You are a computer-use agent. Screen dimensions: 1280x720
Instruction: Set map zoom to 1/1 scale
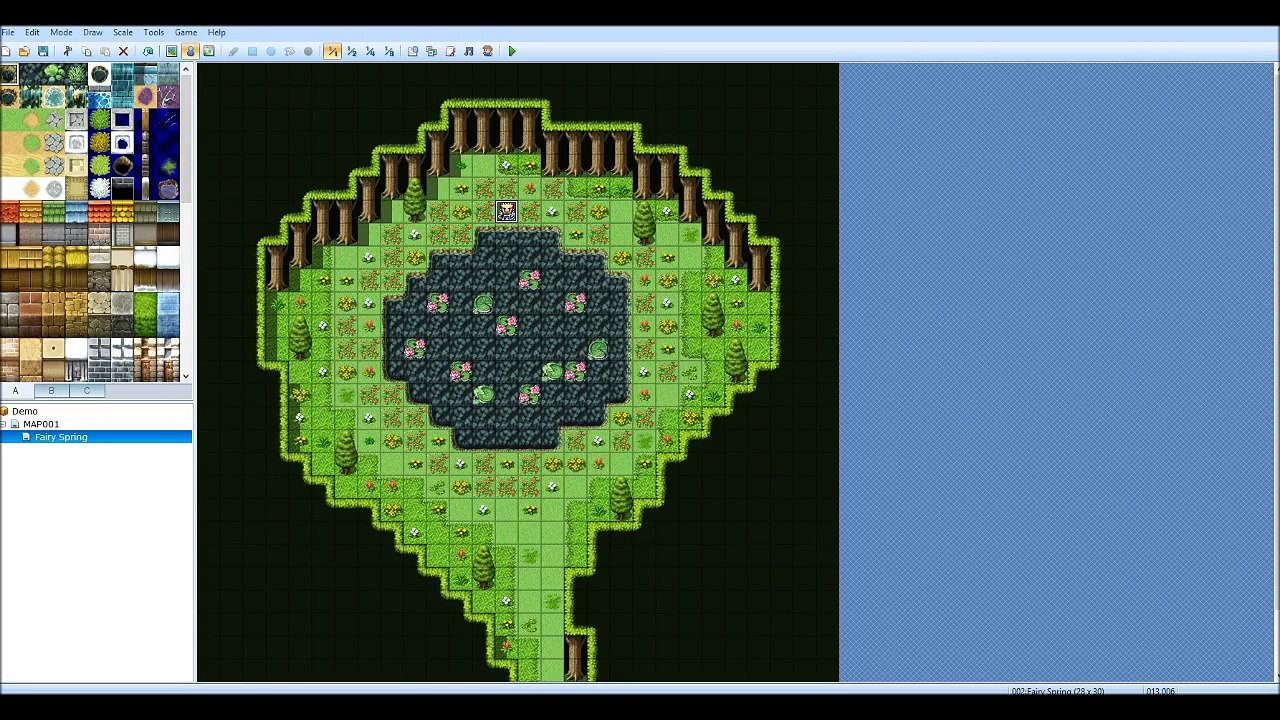click(332, 51)
